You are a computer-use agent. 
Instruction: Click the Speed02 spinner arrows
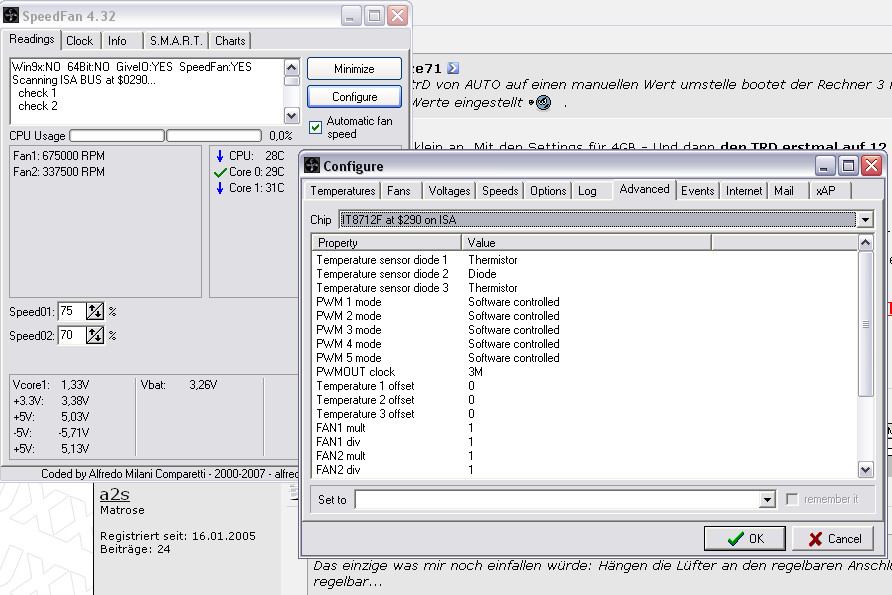pyautogui.click(x=95, y=335)
